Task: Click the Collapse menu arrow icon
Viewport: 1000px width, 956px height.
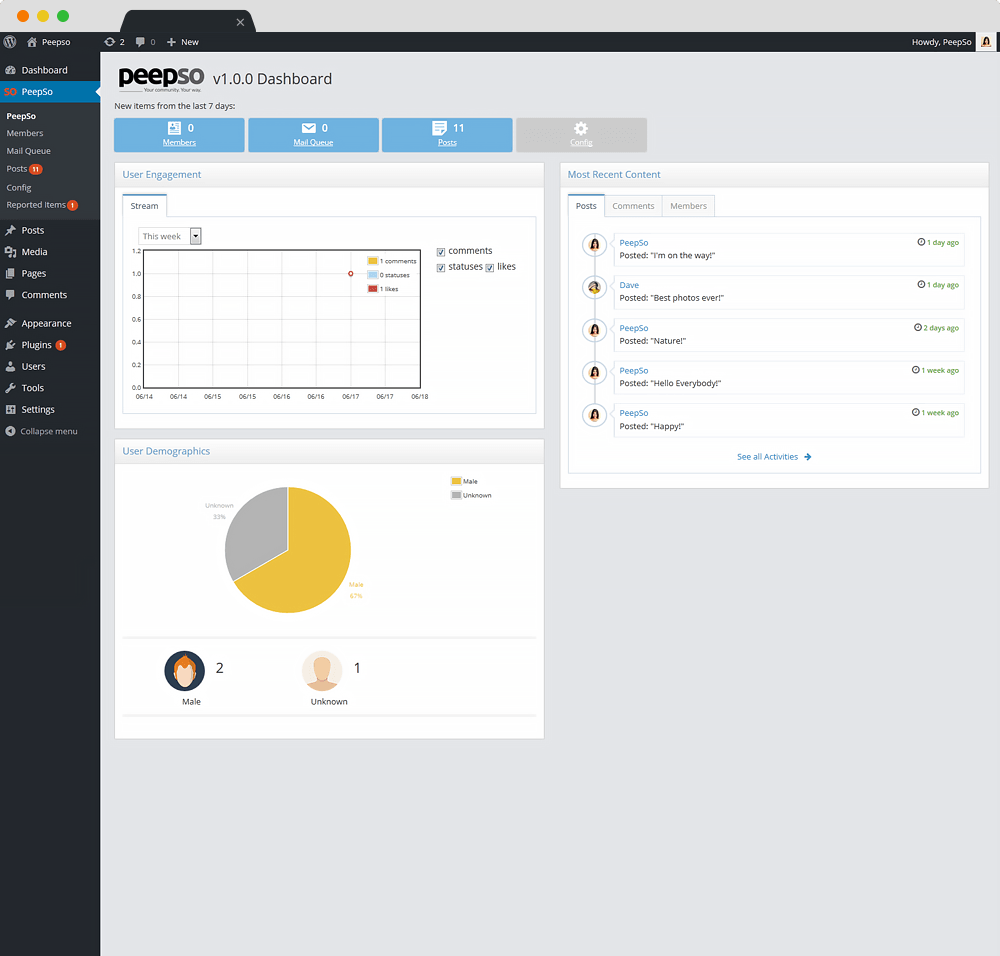Action: pos(10,431)
